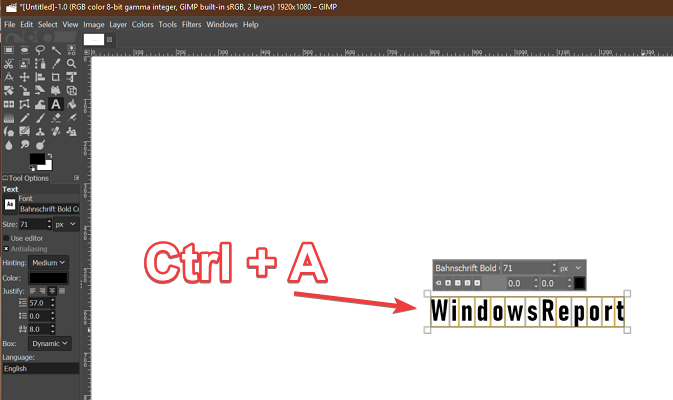Set justify to centered
The image size is (673, 400).
52,291
